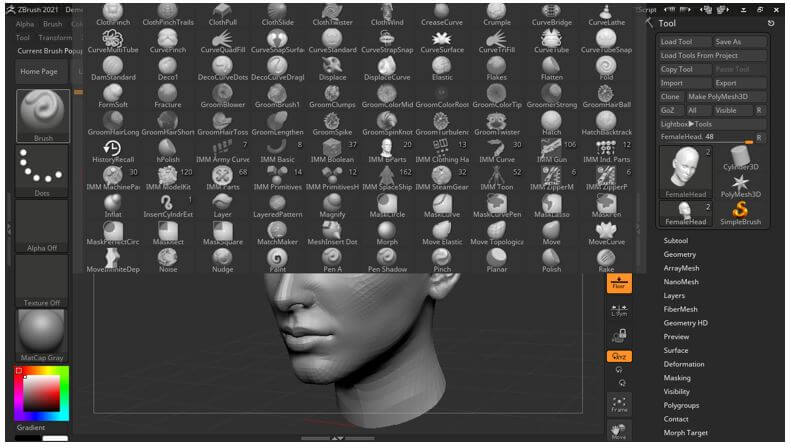Screen dimensions: 791x448
Task: Open the ArrayMesh section
Action: tap(681, 268)
